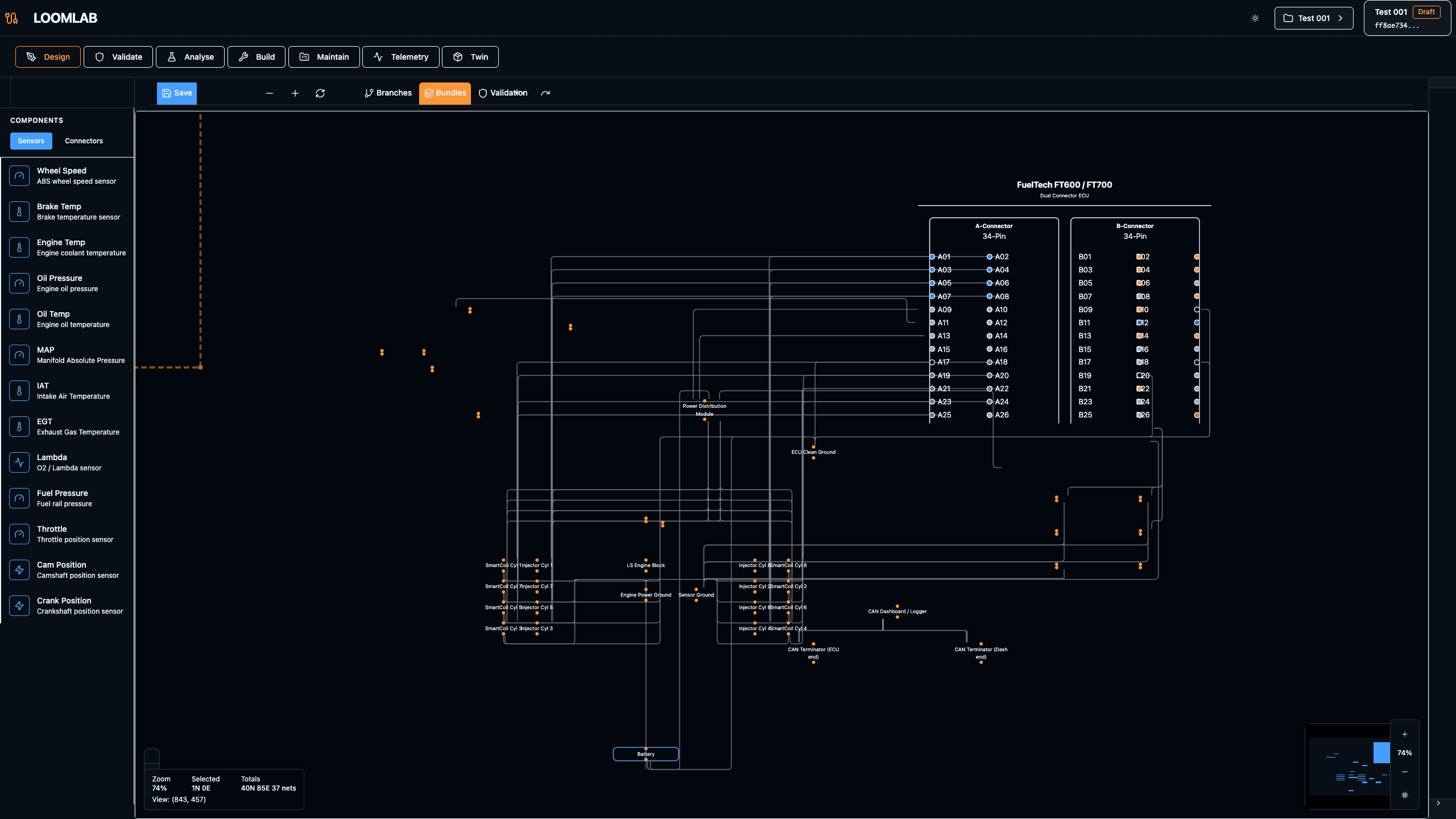Save the current design

click(x=176, y=93)
